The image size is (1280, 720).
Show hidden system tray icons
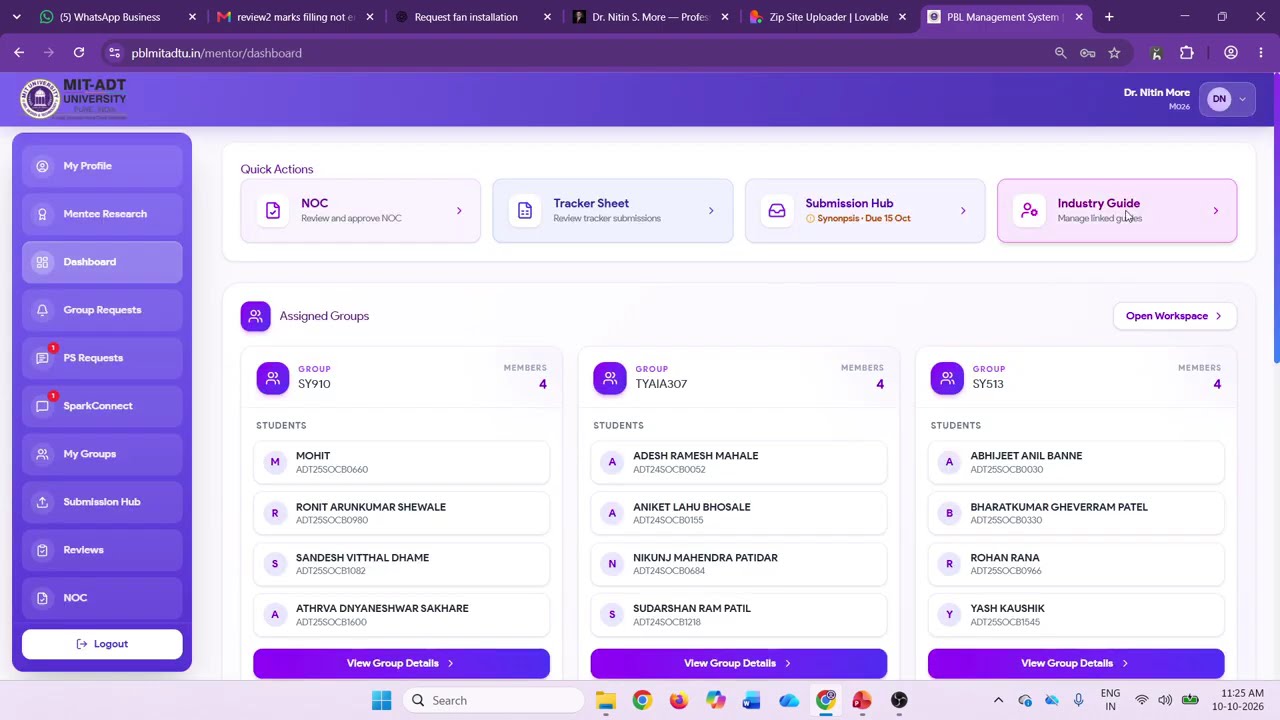(998, 700)
